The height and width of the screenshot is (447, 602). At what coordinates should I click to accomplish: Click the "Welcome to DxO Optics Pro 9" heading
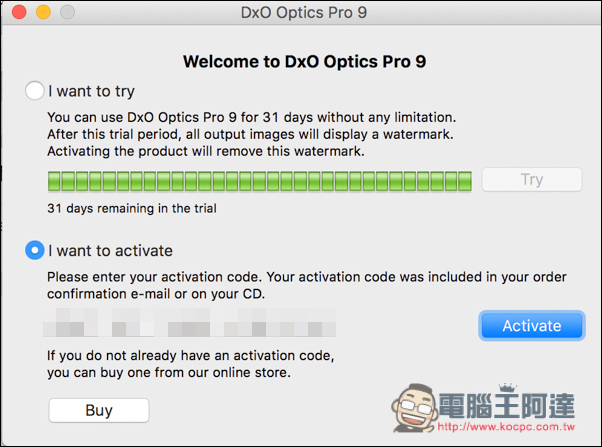pos(304,61)
